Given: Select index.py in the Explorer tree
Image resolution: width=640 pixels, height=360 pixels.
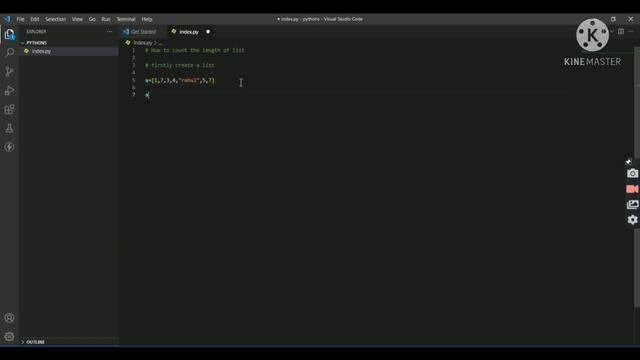Looking at the screenshot, I should pyautogui.click(x=69, y=51).
